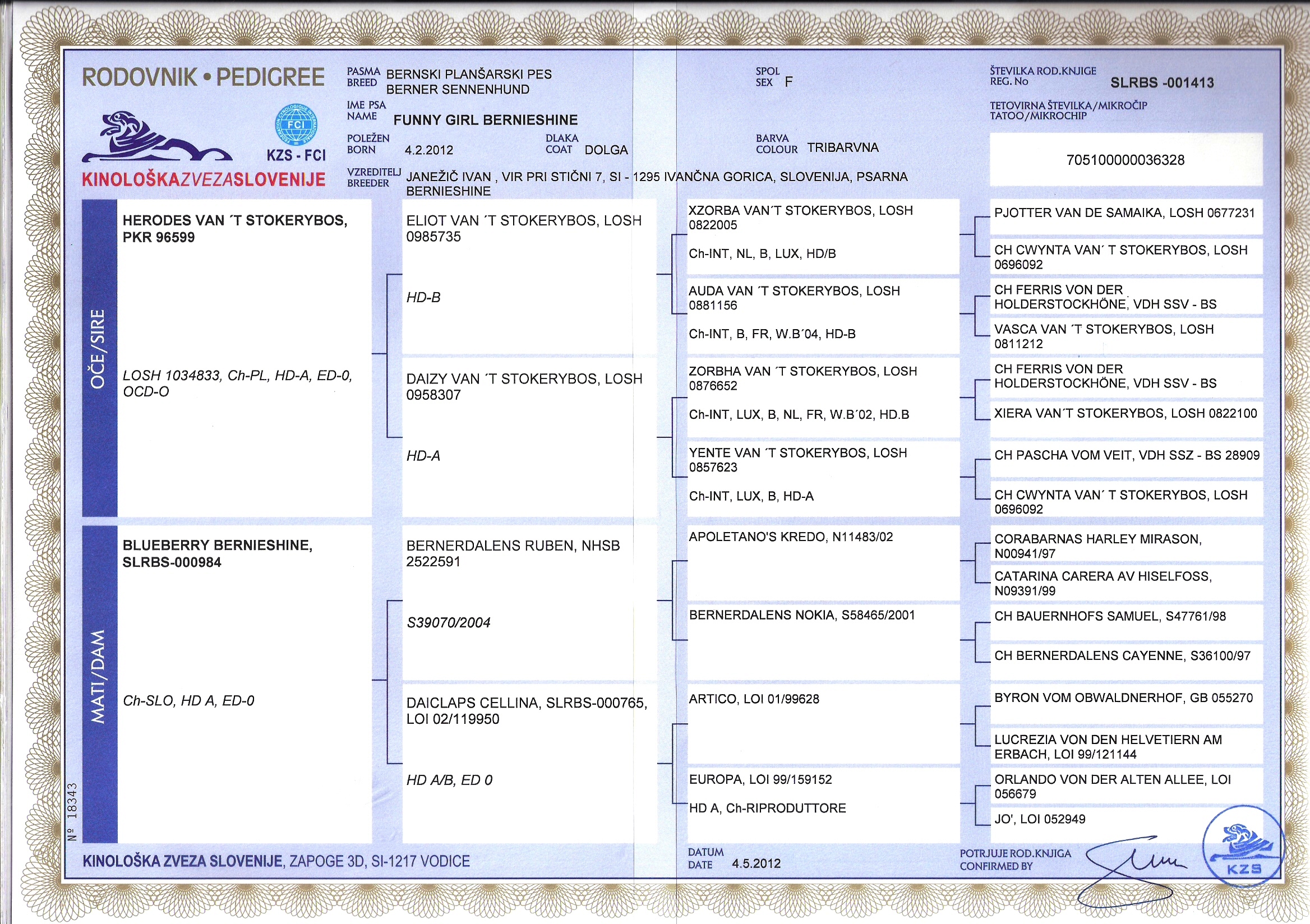1310x924 pixels.
Task: Select APOLETANO'S KREDO ancestor cell
Action: point(790,537)
